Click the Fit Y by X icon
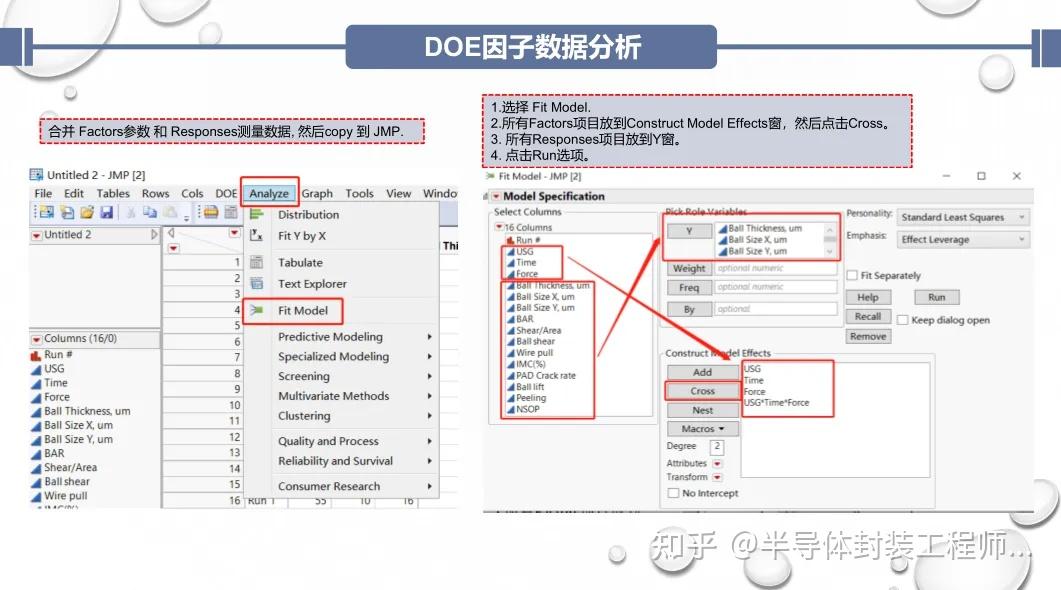This screenshot has width=1061, height=590. coord(257,234)
